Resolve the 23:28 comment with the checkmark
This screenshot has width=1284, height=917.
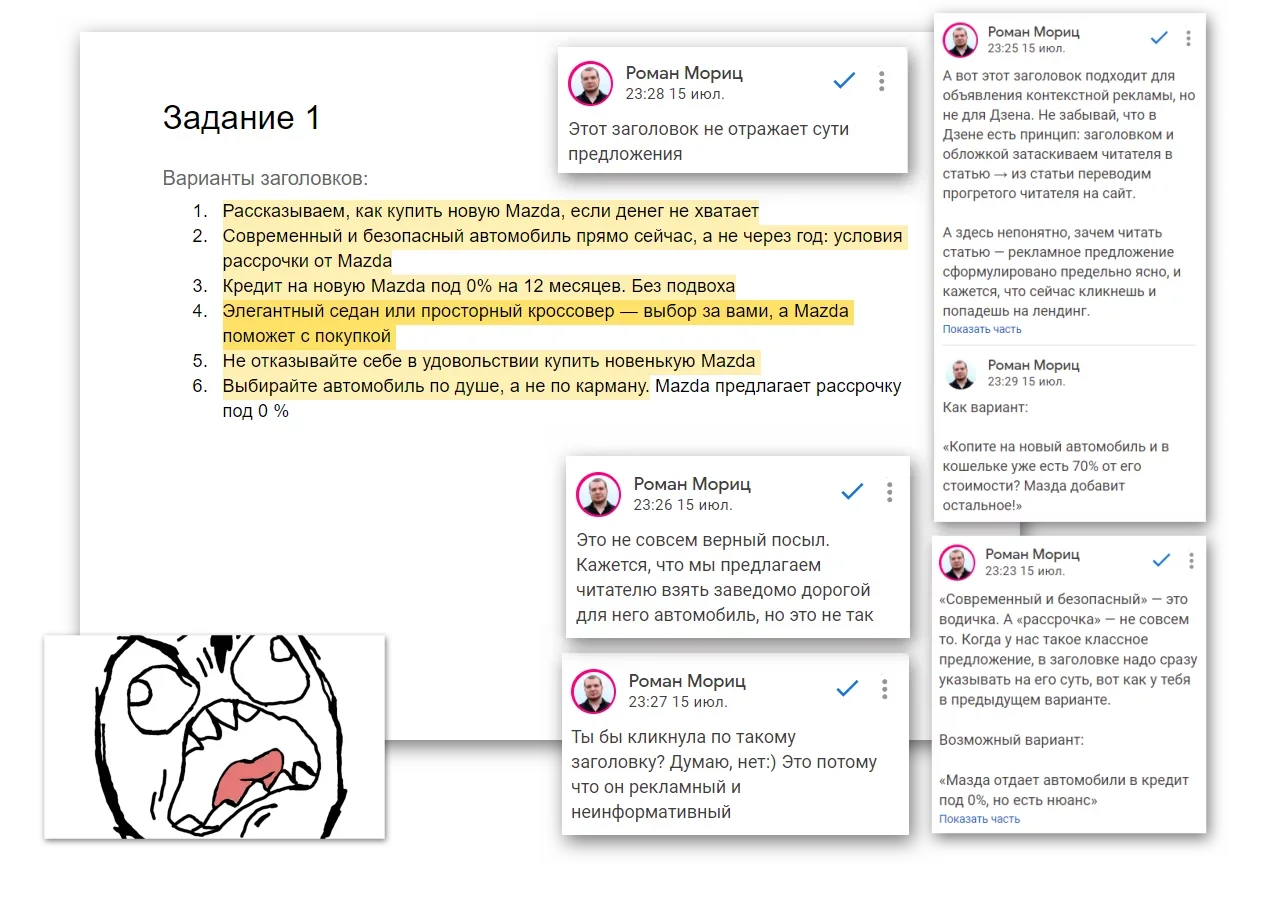tap(844, 81)
